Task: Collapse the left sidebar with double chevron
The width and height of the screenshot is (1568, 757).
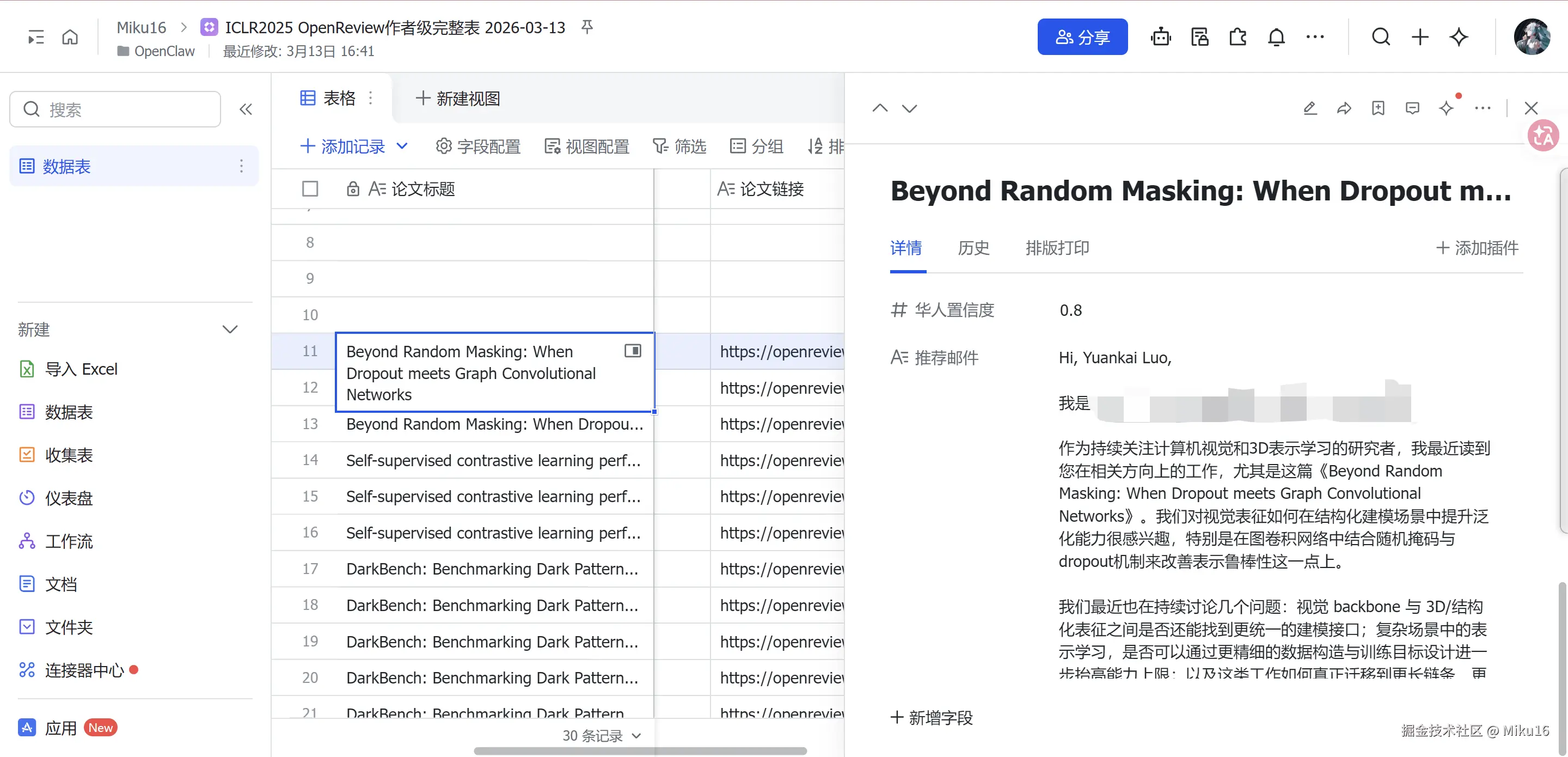Action: [x=246, y=109]
